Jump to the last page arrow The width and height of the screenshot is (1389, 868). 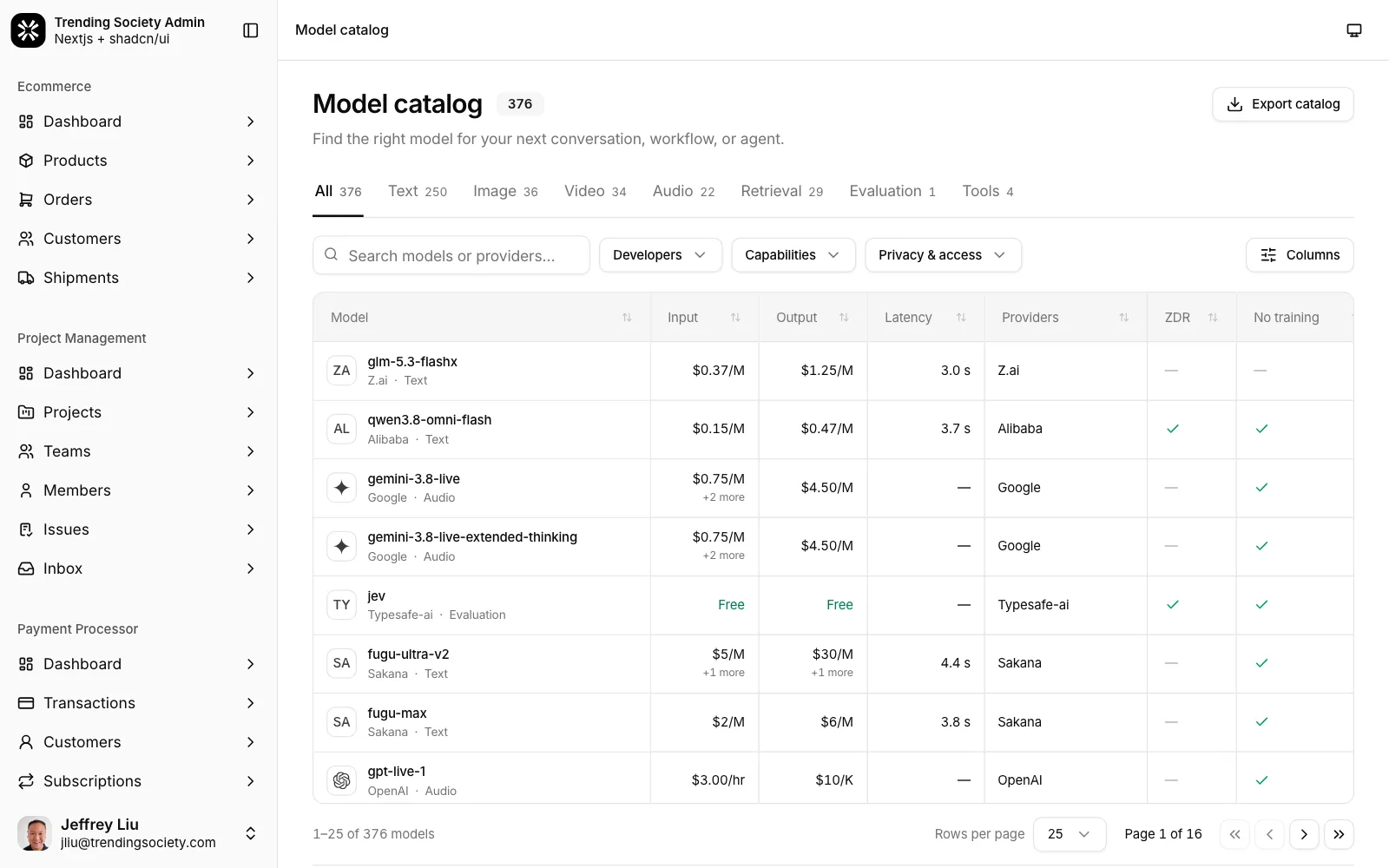tap(1339, 834)
